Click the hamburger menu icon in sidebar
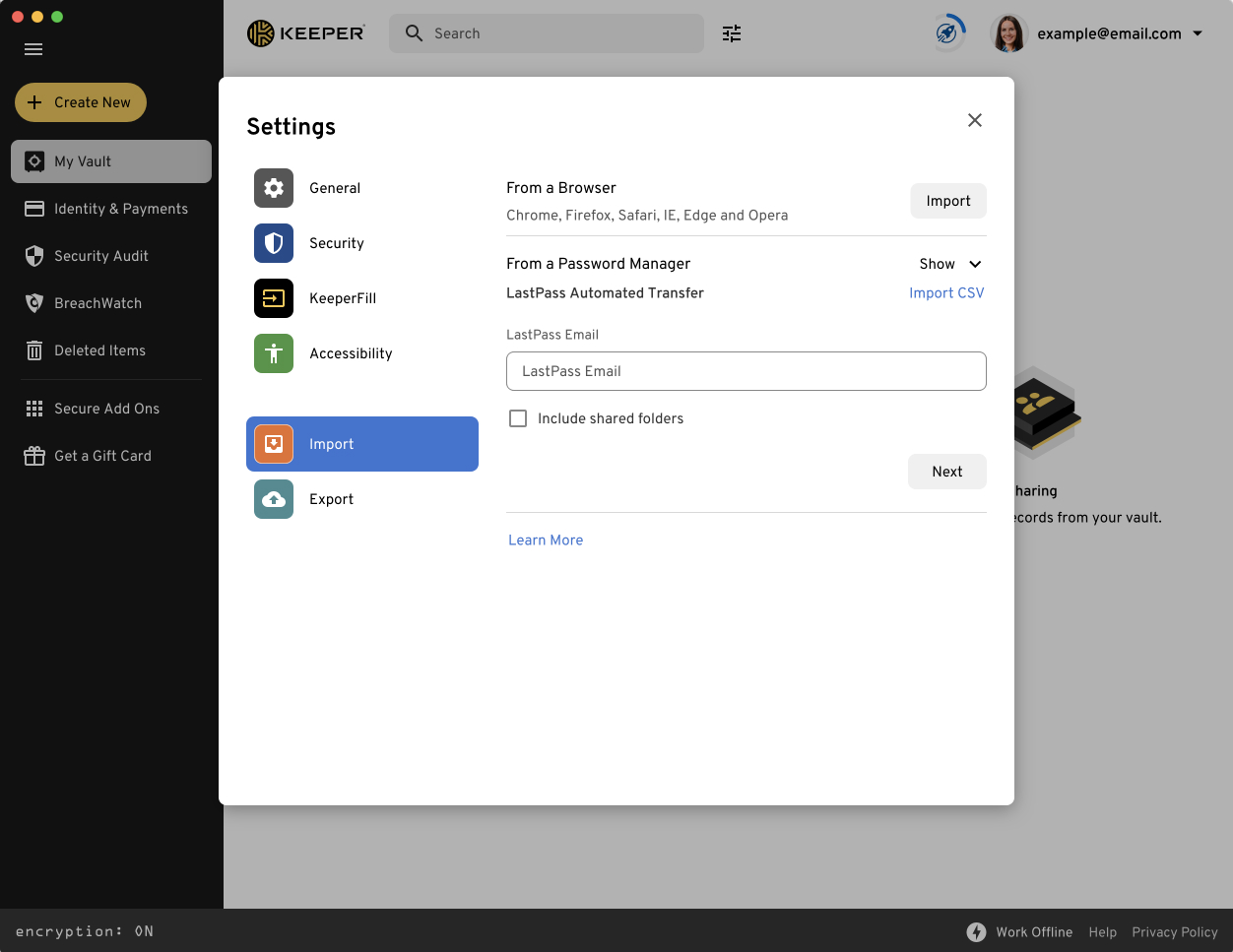Image resolution: width=1233 pixels, height=952 pixels. pos(33,49)
